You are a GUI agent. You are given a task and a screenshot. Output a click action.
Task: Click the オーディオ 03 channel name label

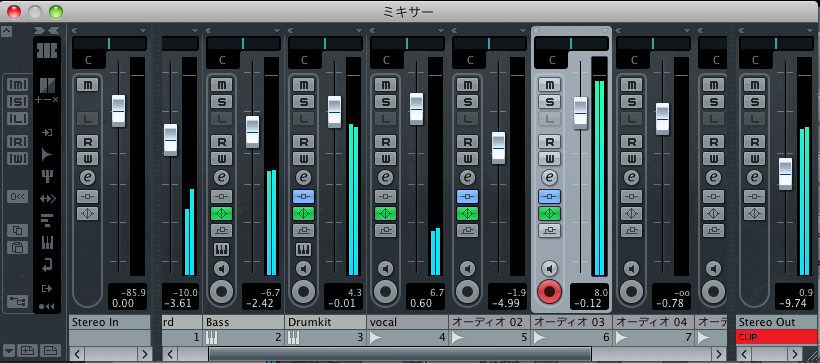point(571,322)
